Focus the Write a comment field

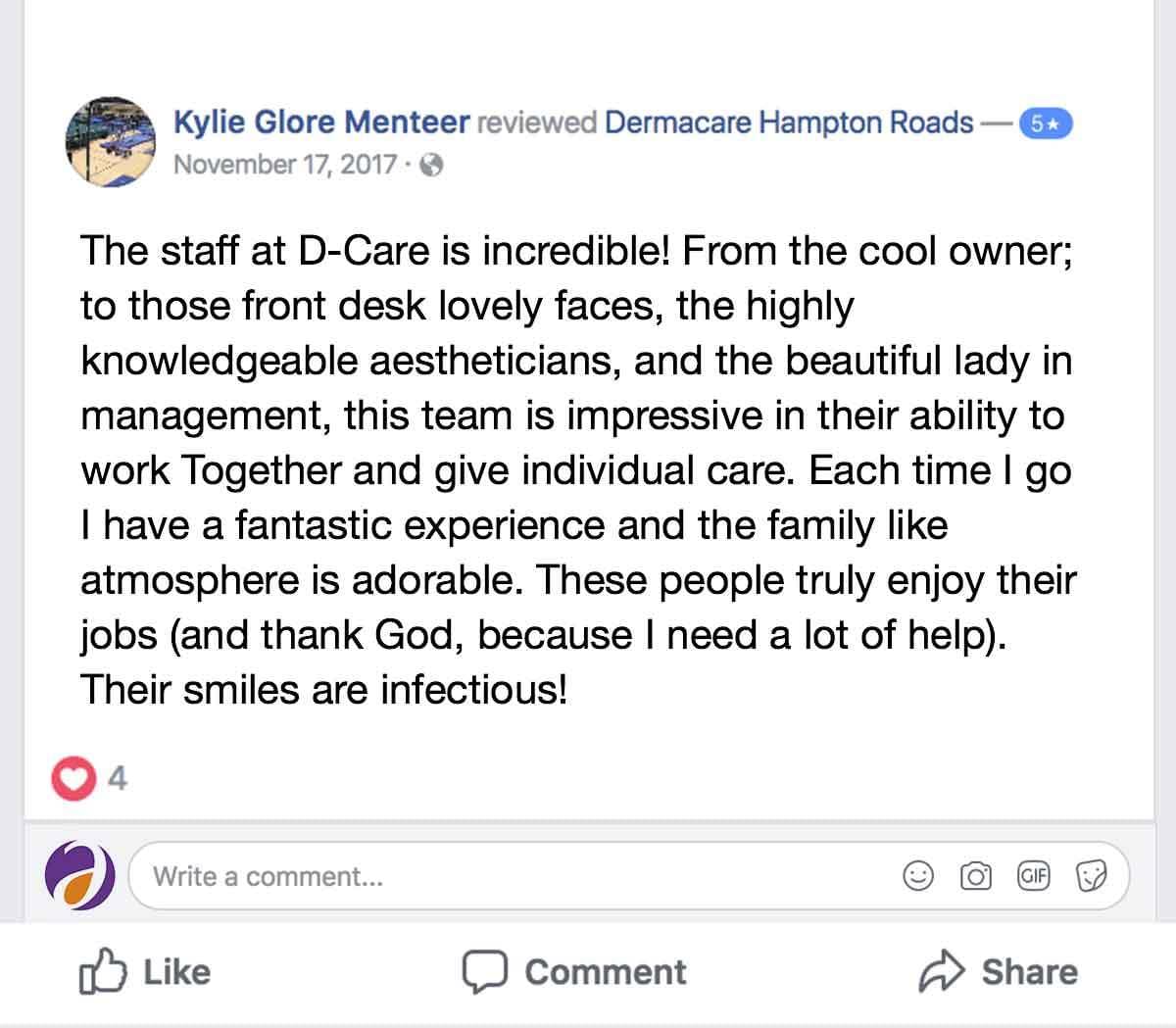pyautogui.click(x=510, y=876)
